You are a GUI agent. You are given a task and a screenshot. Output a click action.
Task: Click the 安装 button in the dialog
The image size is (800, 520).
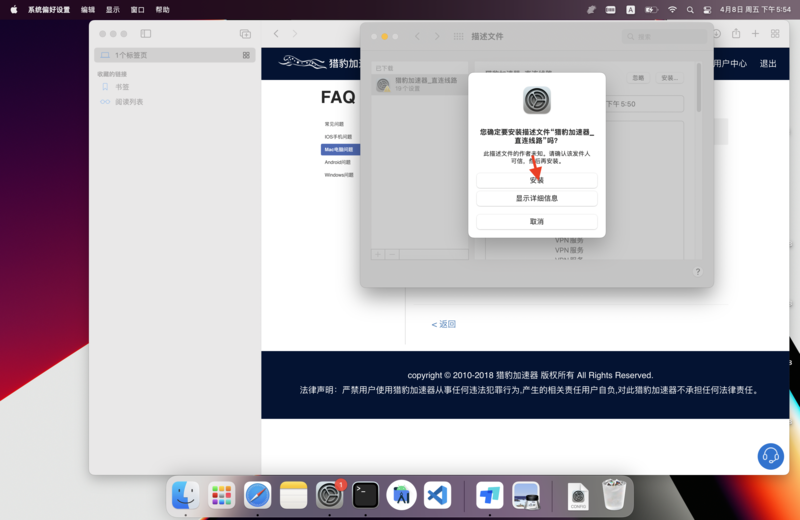click(536, 180)
